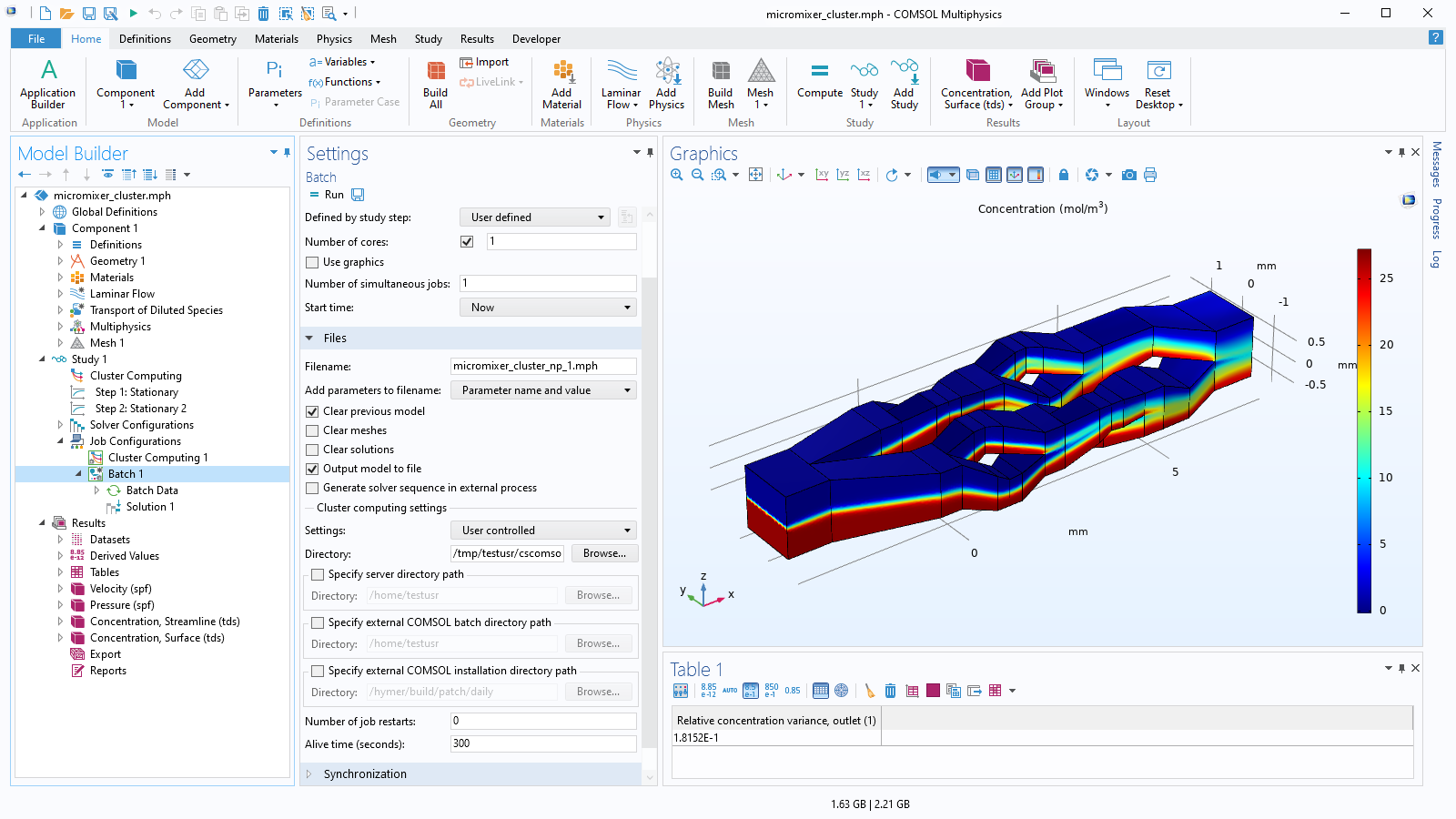This screenshot has height=819, width=1456.
Task: Open Add parameters to filename dropdown
Action: tap(543, 390)
